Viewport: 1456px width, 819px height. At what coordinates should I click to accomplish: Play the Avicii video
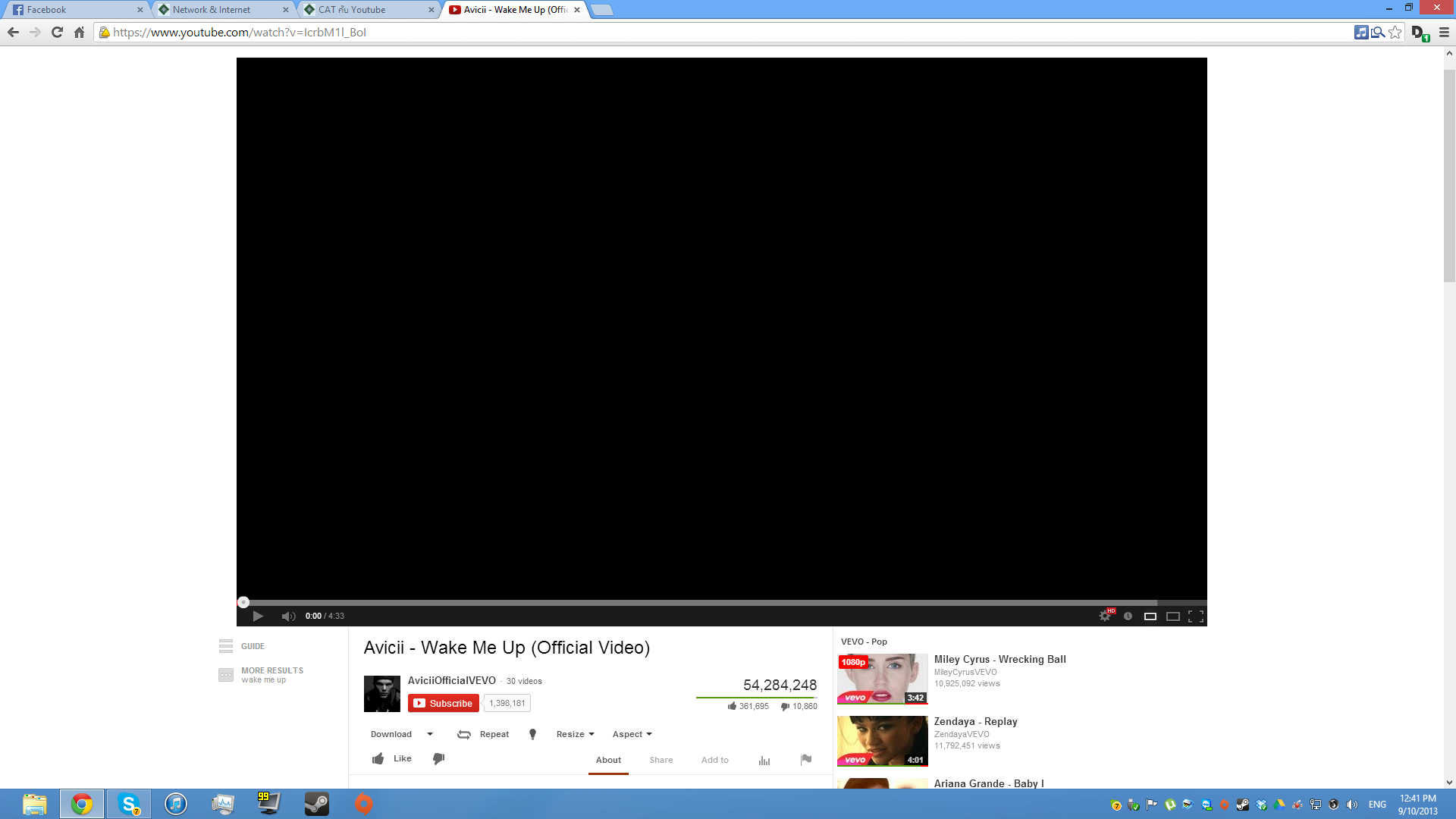258,616
